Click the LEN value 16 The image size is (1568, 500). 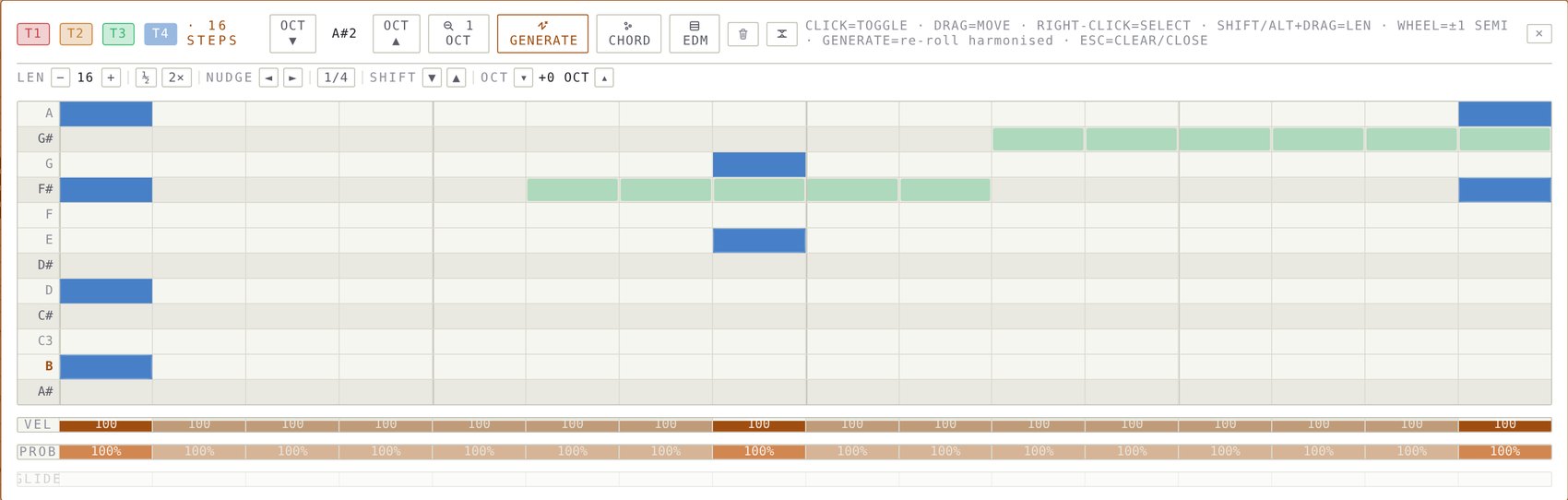pyautogui.click(x=85, y=77)
